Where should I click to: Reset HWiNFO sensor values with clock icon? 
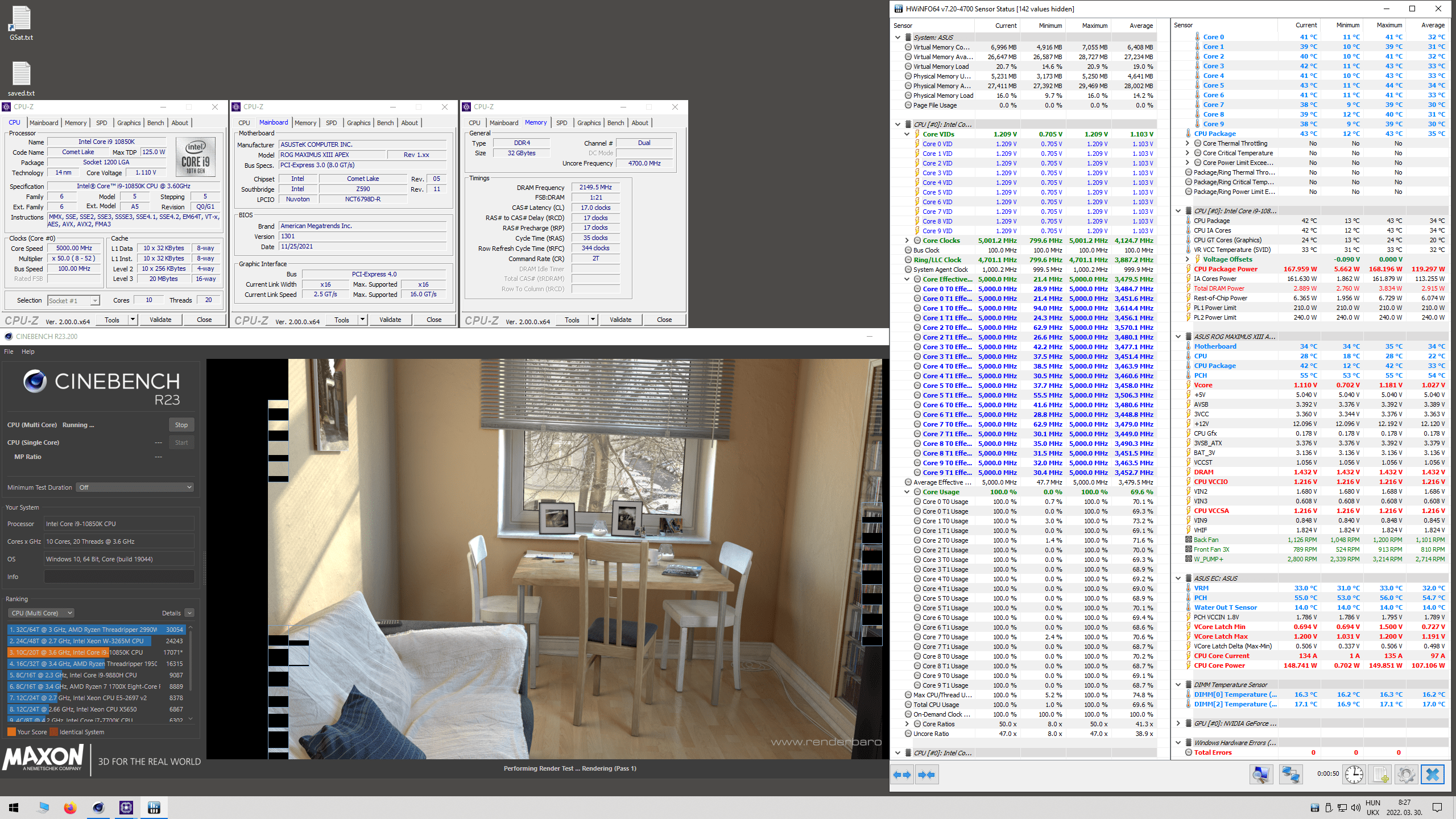(1354, 775)
